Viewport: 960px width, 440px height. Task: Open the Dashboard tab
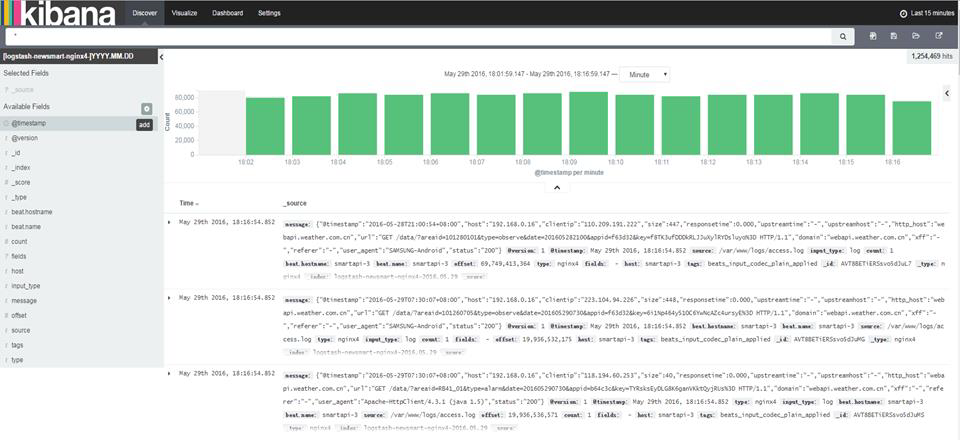pyautogui.click(x=227, y=13)
